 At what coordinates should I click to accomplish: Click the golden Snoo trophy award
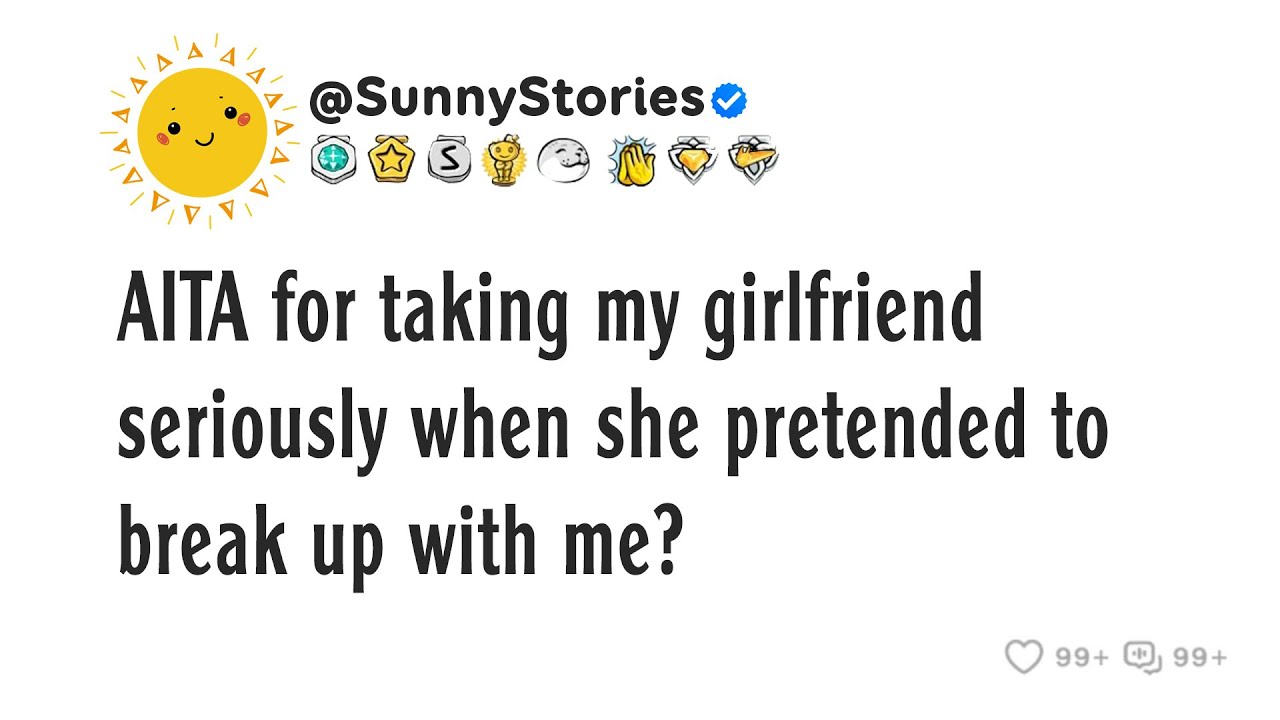click(505, 160)
